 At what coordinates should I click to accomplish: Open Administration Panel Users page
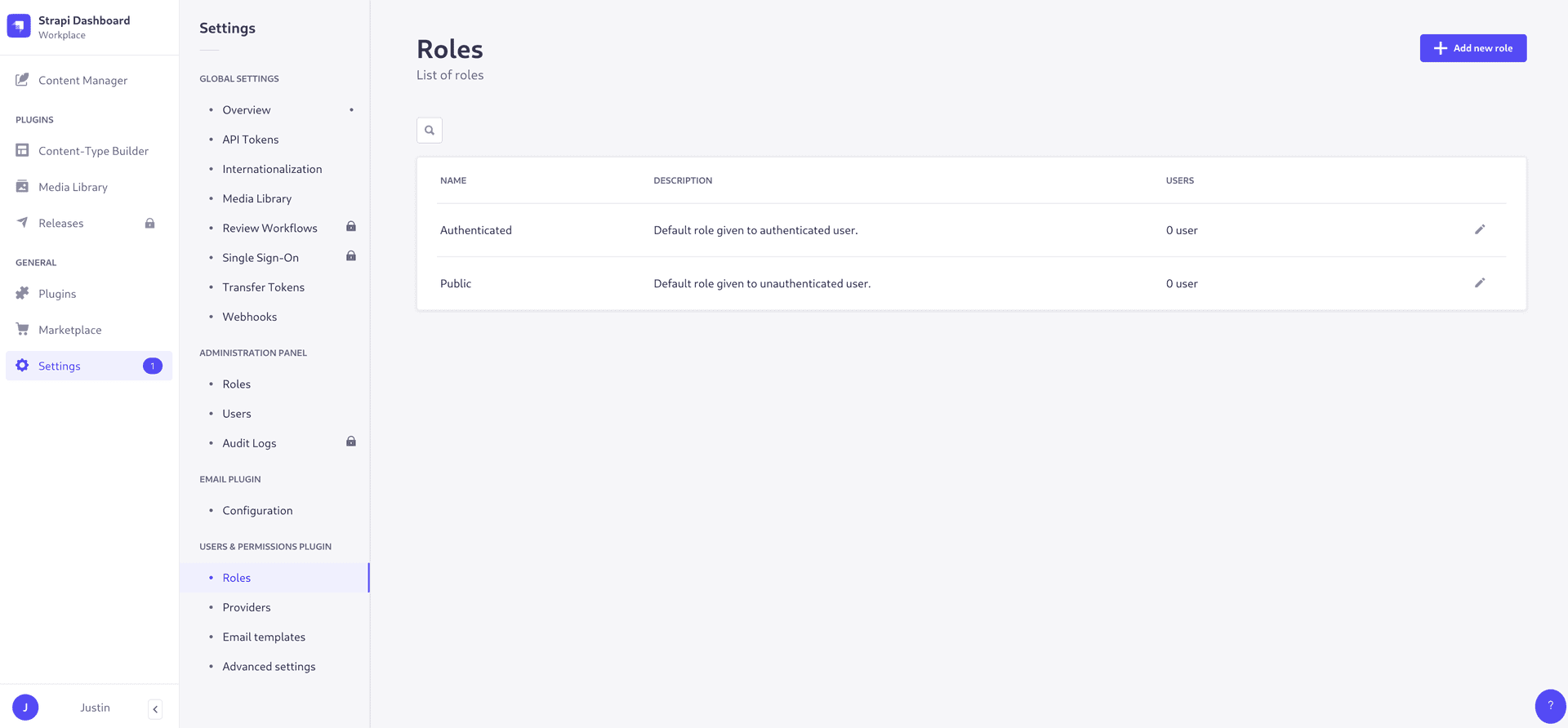[x=237, y=414]
